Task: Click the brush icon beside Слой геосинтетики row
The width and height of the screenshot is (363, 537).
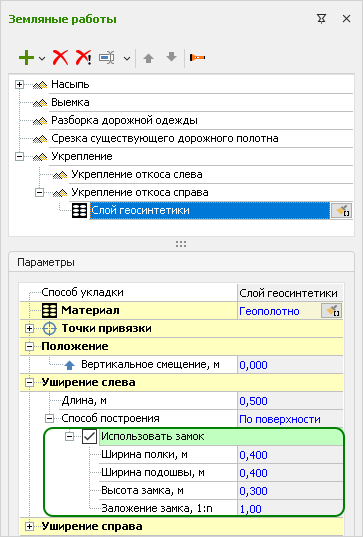Action: [341, 211]
